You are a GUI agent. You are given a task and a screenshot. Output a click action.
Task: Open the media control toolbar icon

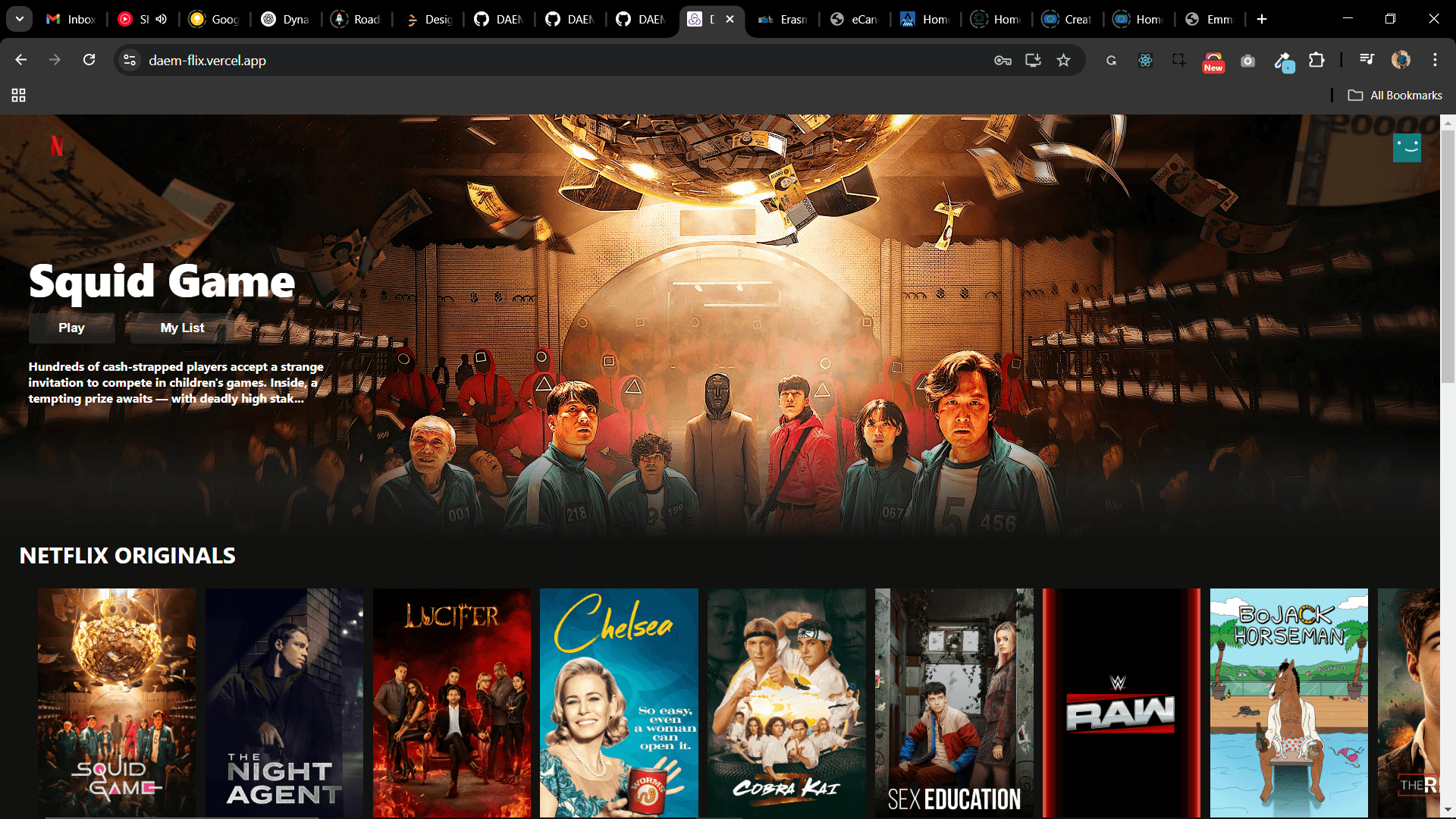click(x=1367, y=60)
